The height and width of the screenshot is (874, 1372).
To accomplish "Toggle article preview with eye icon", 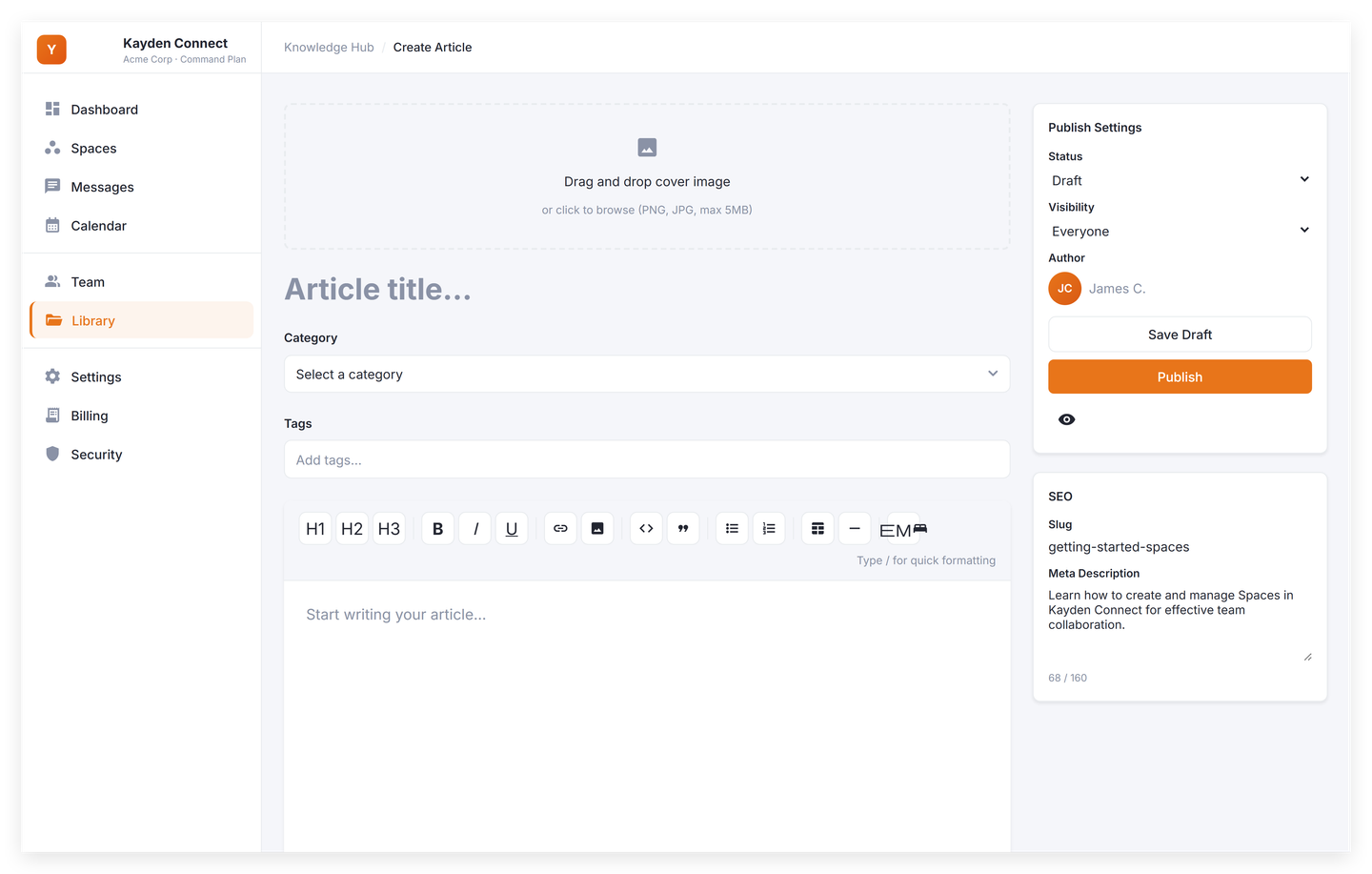I will pyautogui.click(x=1067, y=419).
